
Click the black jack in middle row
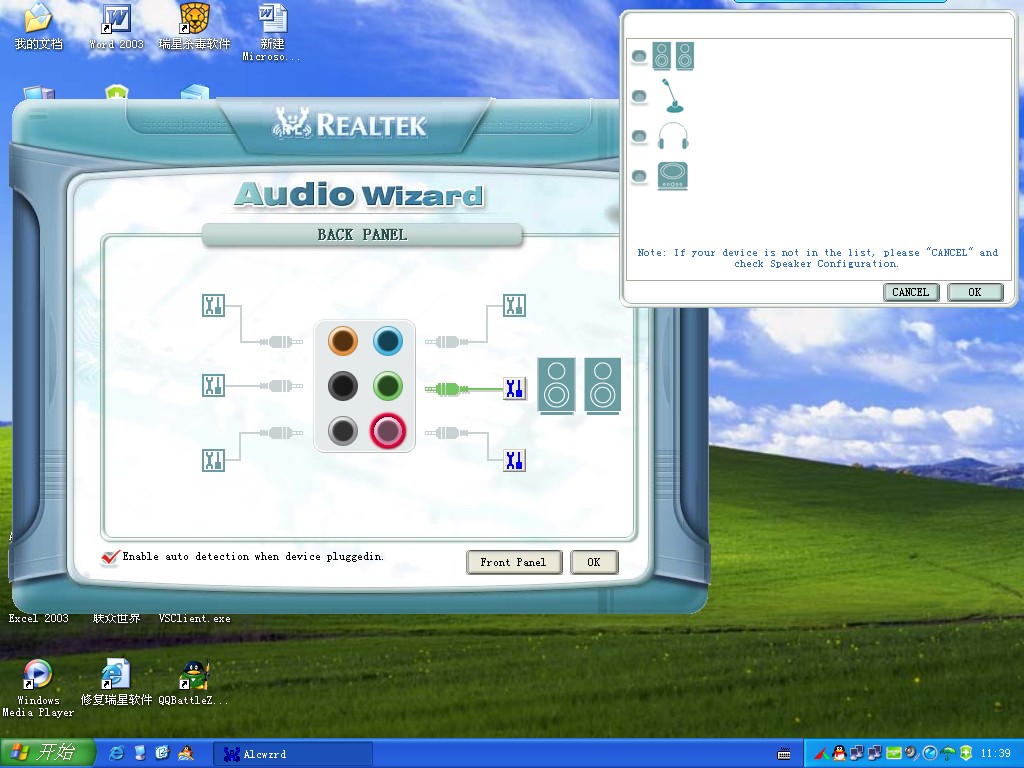coord(343,386)
